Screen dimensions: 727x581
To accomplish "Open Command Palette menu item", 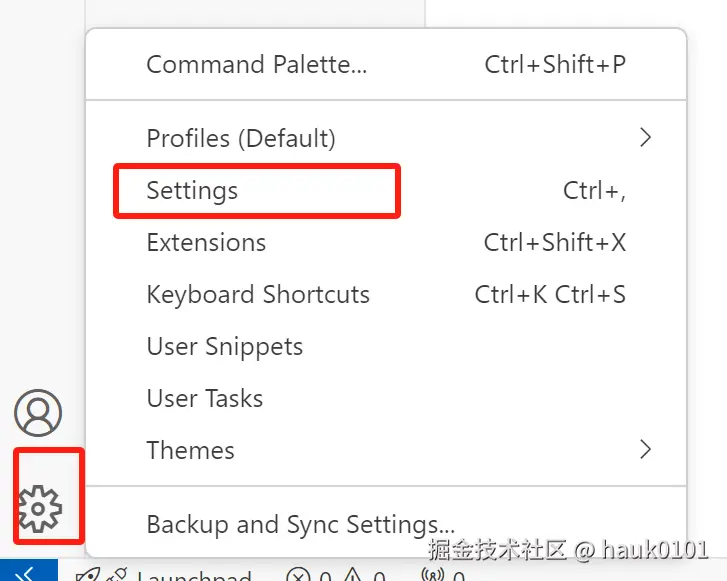I will (257, 65).
